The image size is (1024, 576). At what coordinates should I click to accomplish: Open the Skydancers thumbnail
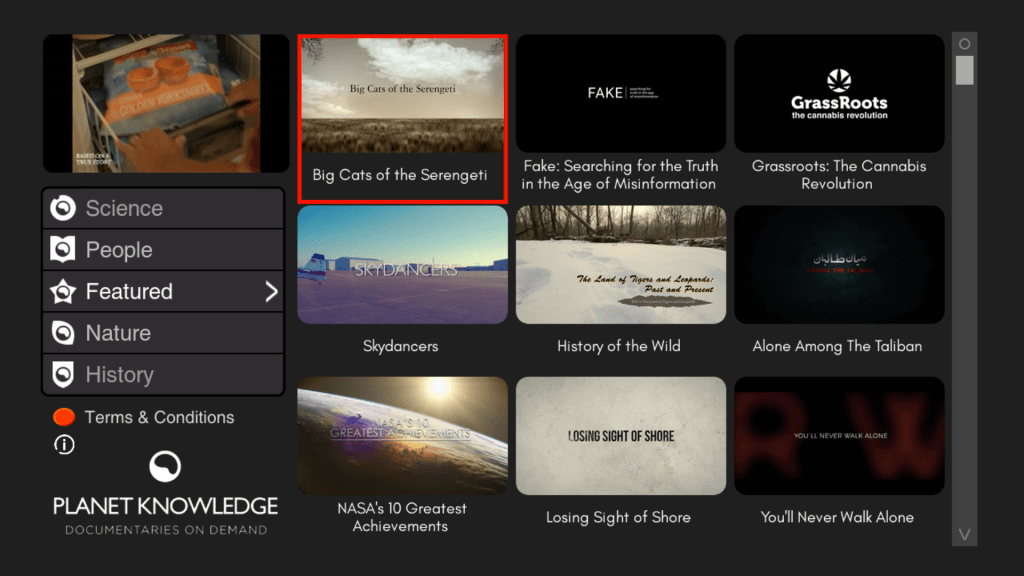(402, 265)
